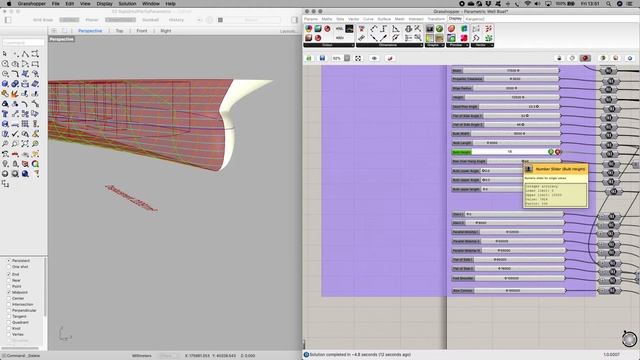Click the Bilge Radius number slider
The width and height of the screenshot is (640, 360).
point(505,88)
